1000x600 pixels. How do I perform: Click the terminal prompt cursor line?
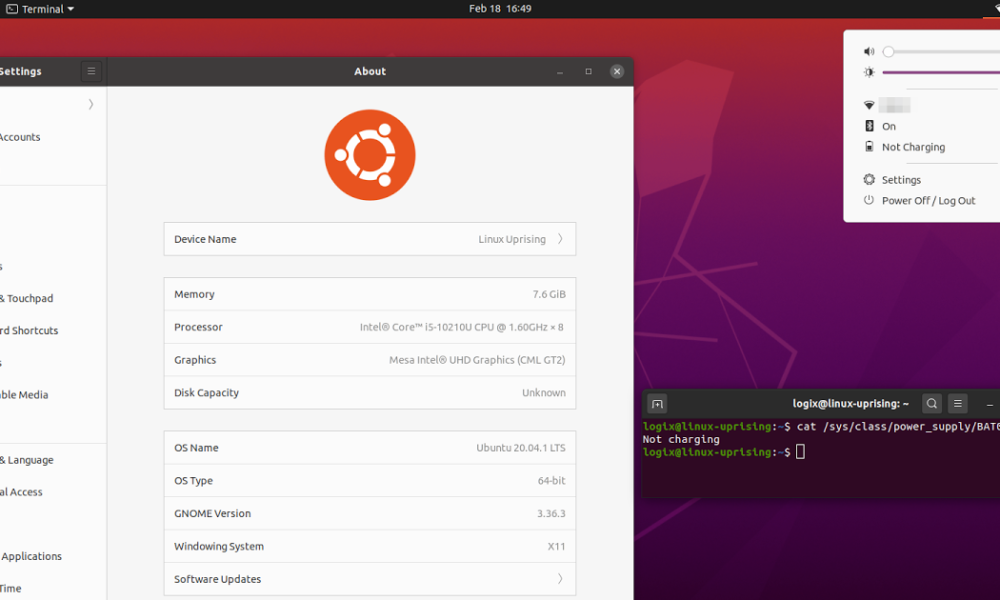[x=724, y=452]
